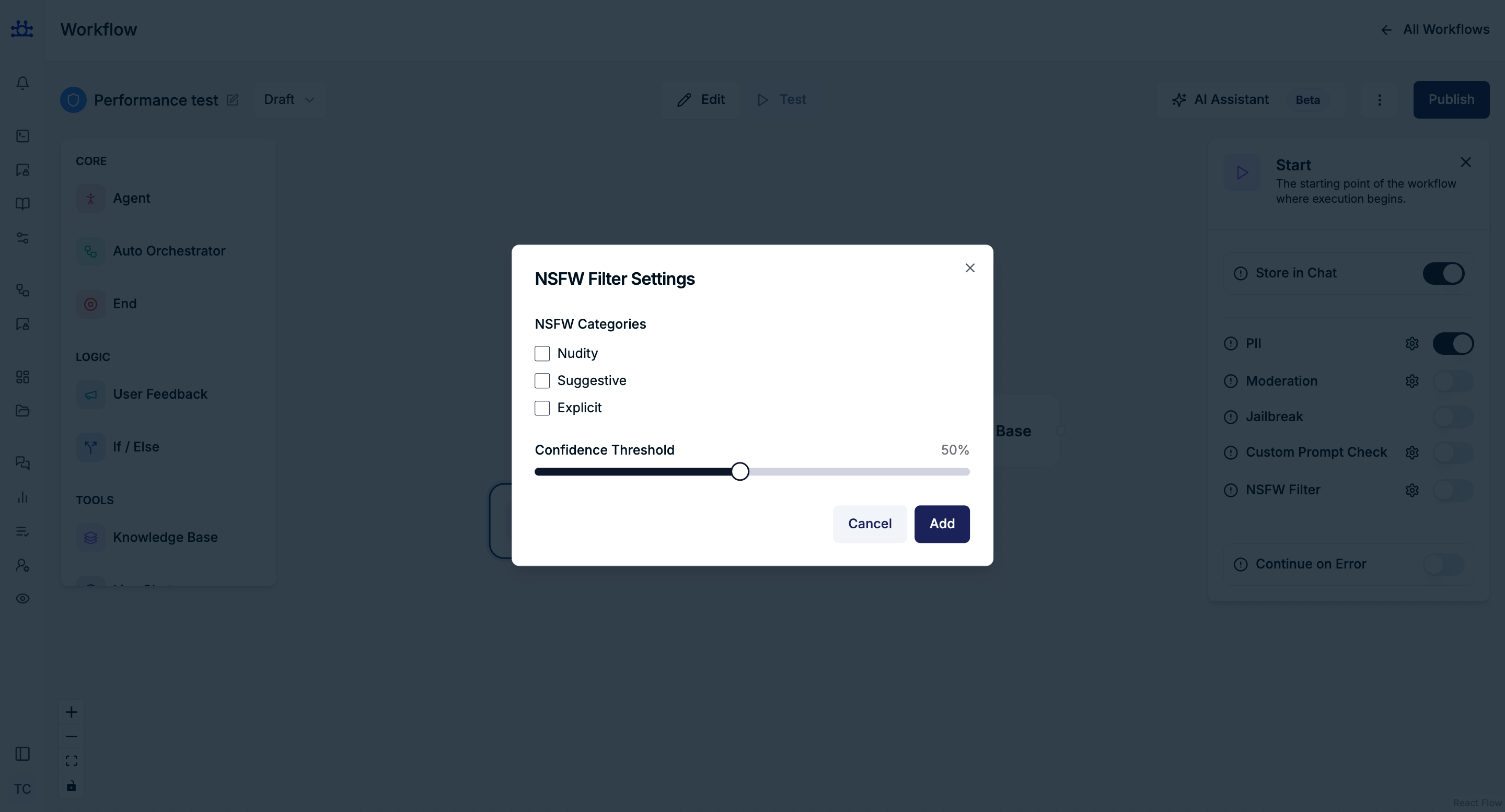Close NSFW Filter Settings with X icon

pos(970,268)
